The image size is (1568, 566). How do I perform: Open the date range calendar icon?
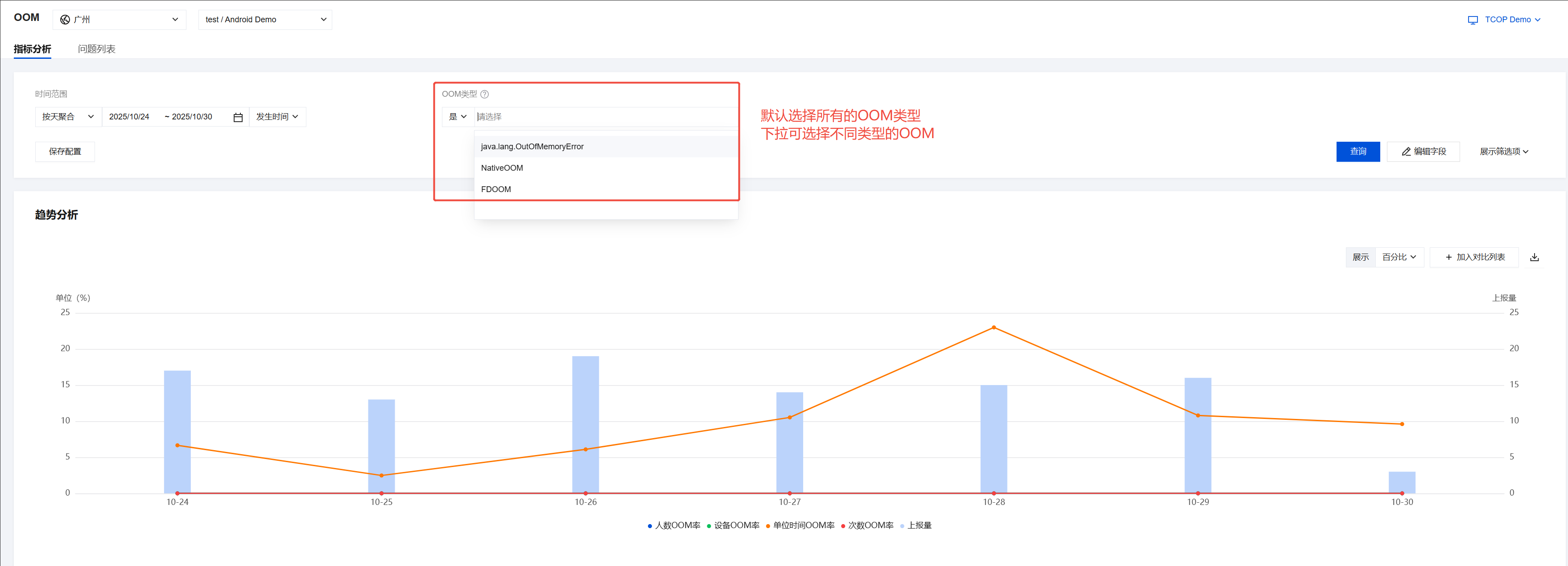[238, 117]
